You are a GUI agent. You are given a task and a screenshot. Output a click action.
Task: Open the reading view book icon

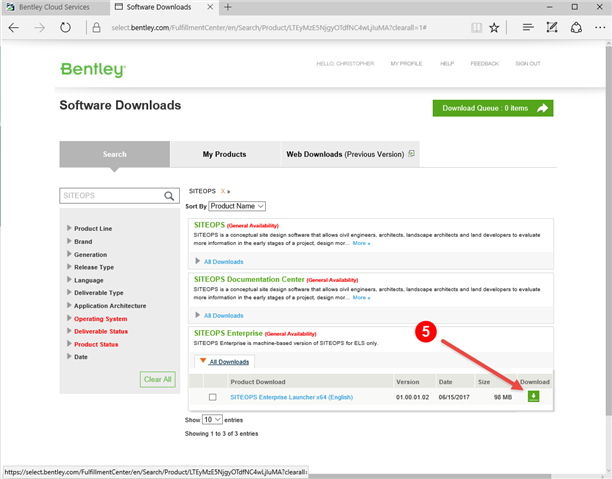click(476, 28)
